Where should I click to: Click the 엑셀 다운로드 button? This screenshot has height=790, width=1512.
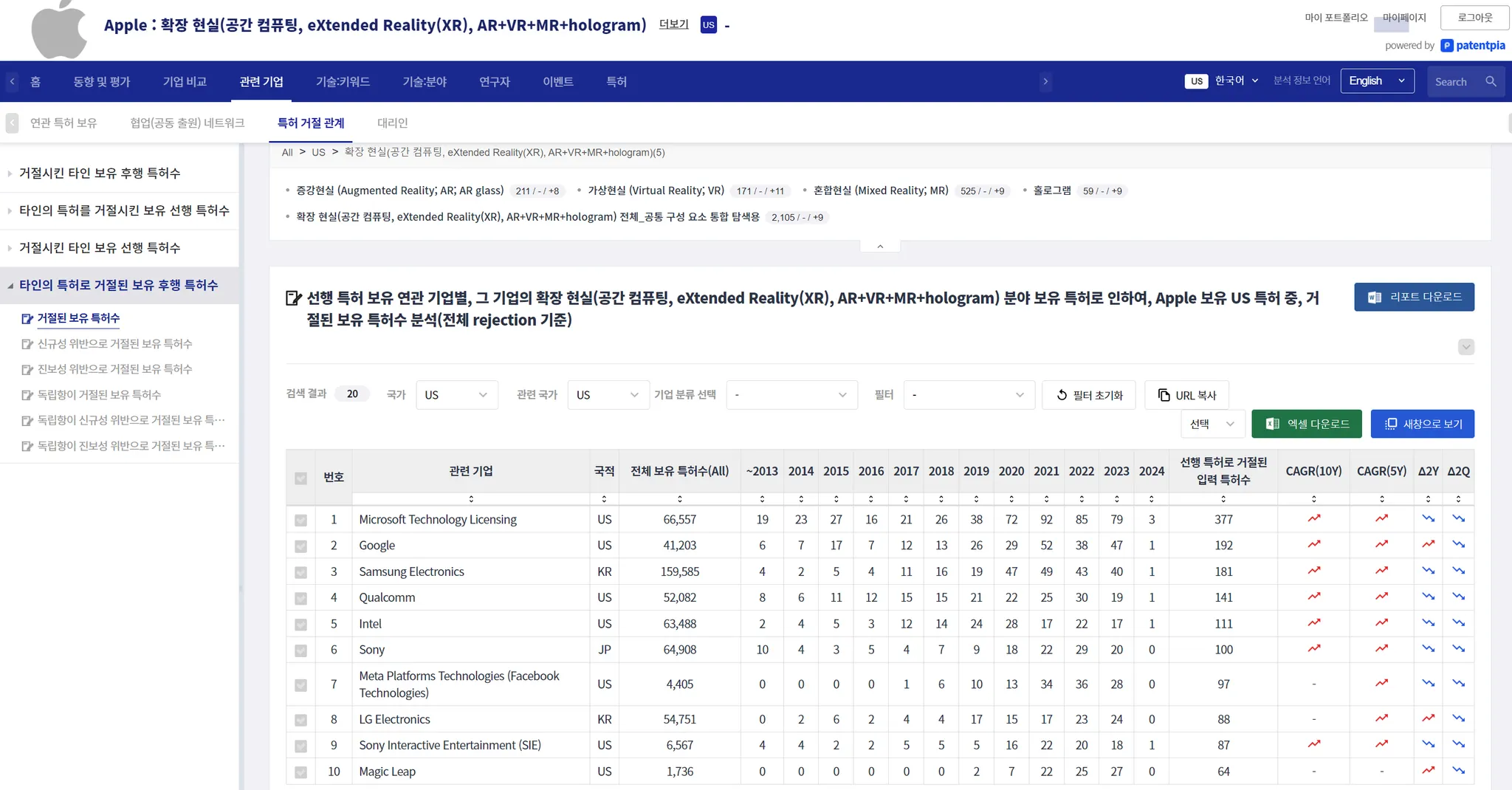click(1307, 424)
